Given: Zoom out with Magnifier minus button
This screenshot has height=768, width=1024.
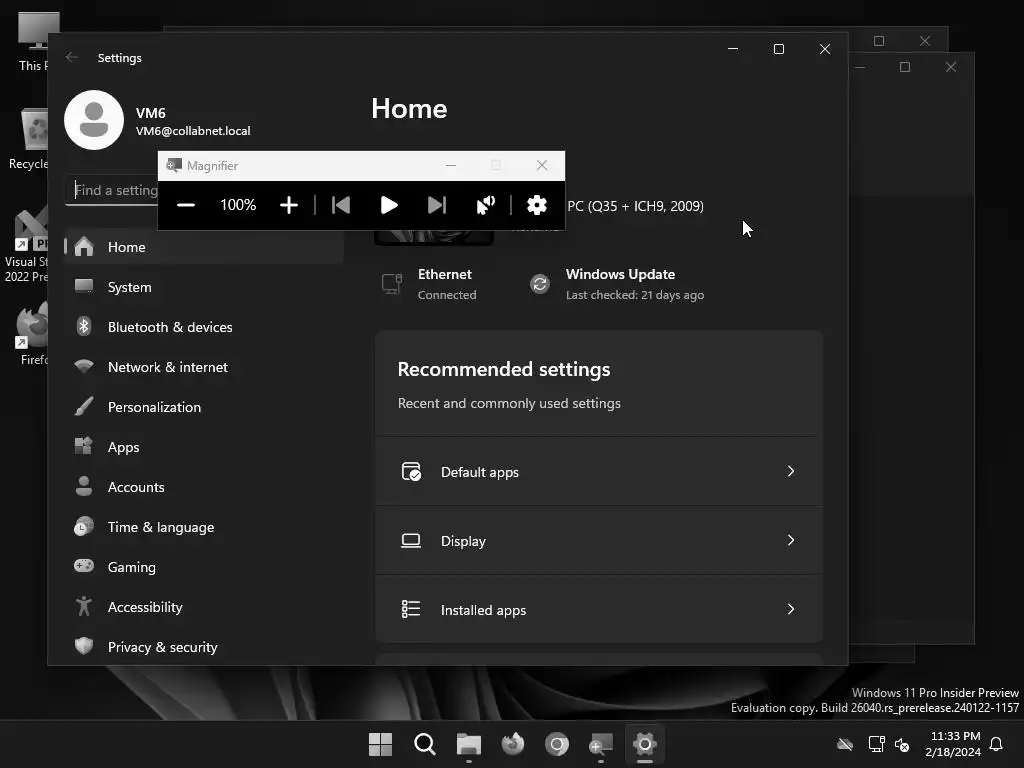Looking at the screenshot, I should coord(186,205).
